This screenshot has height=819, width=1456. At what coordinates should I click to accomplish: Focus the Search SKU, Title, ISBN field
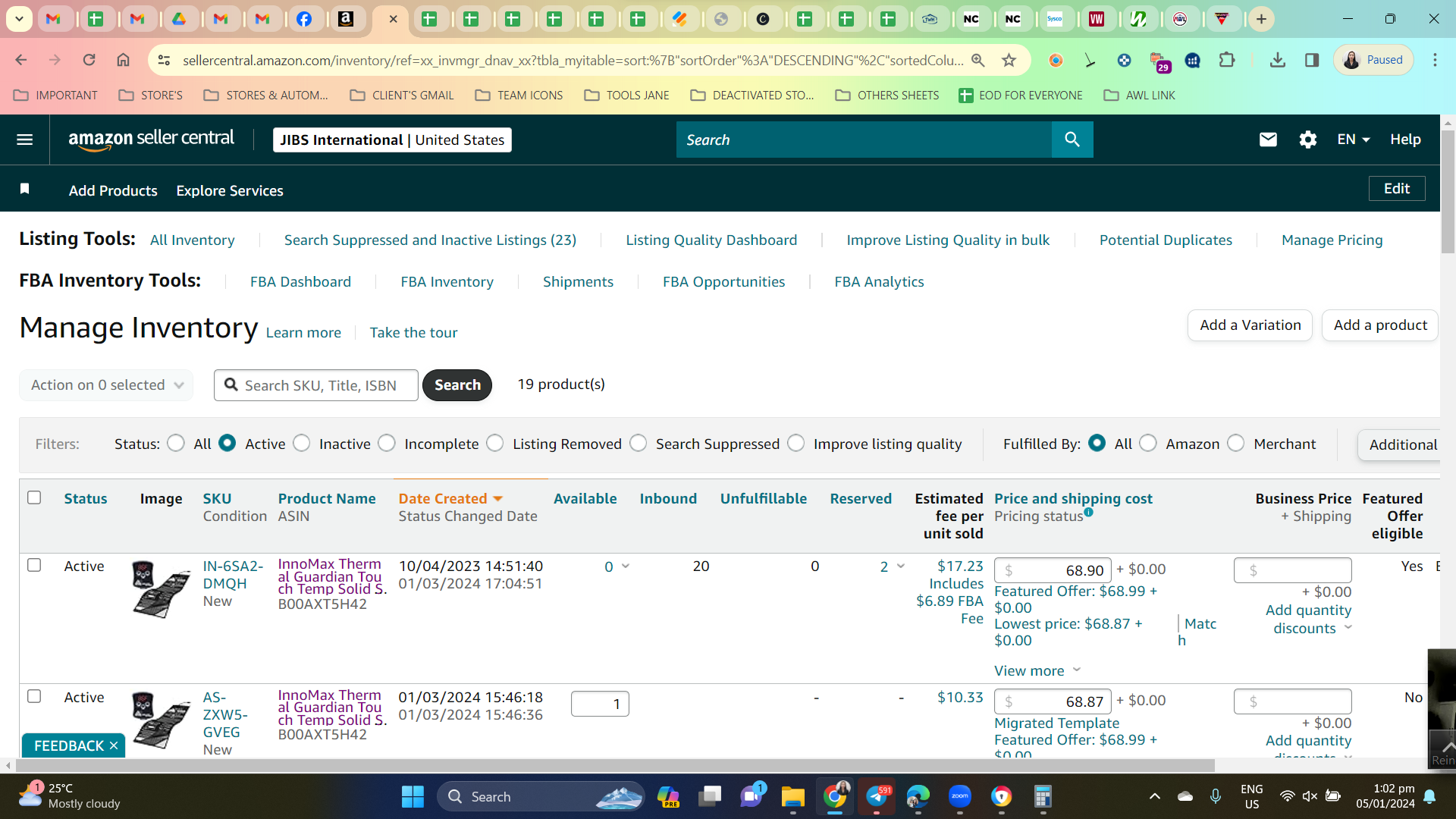[x=316, y=385]
